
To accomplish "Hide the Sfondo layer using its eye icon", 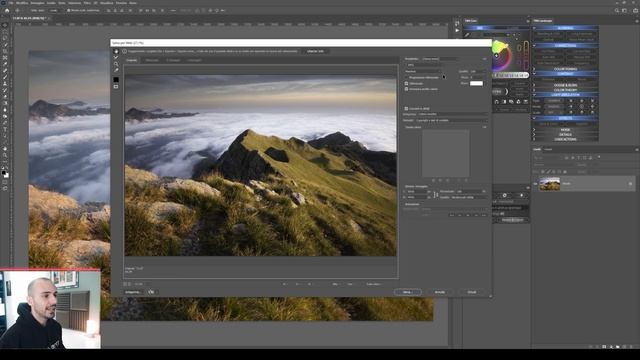I will click(535, 184).
